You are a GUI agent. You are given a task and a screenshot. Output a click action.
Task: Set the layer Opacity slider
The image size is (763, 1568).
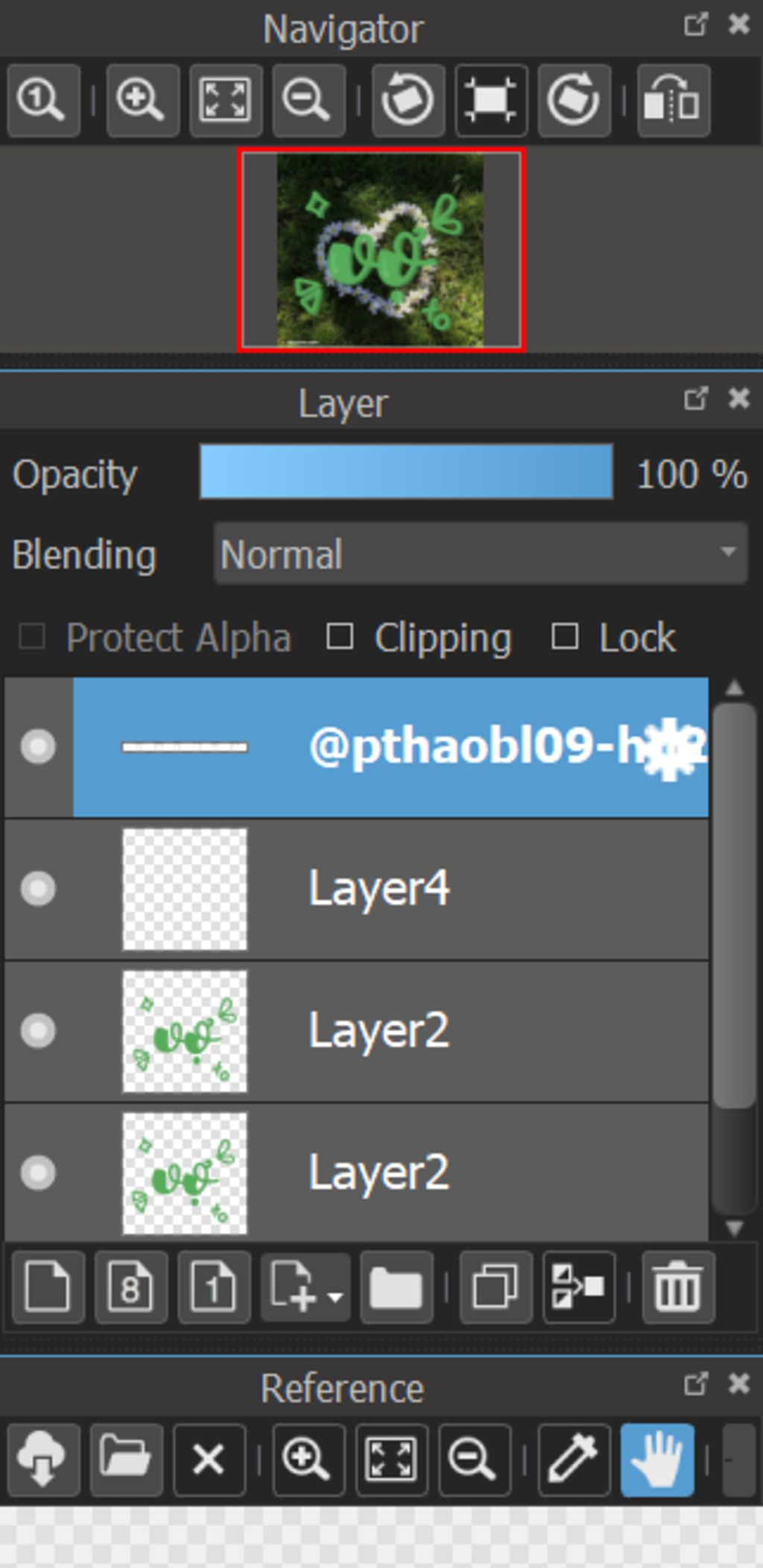click(x=406, y=472)
